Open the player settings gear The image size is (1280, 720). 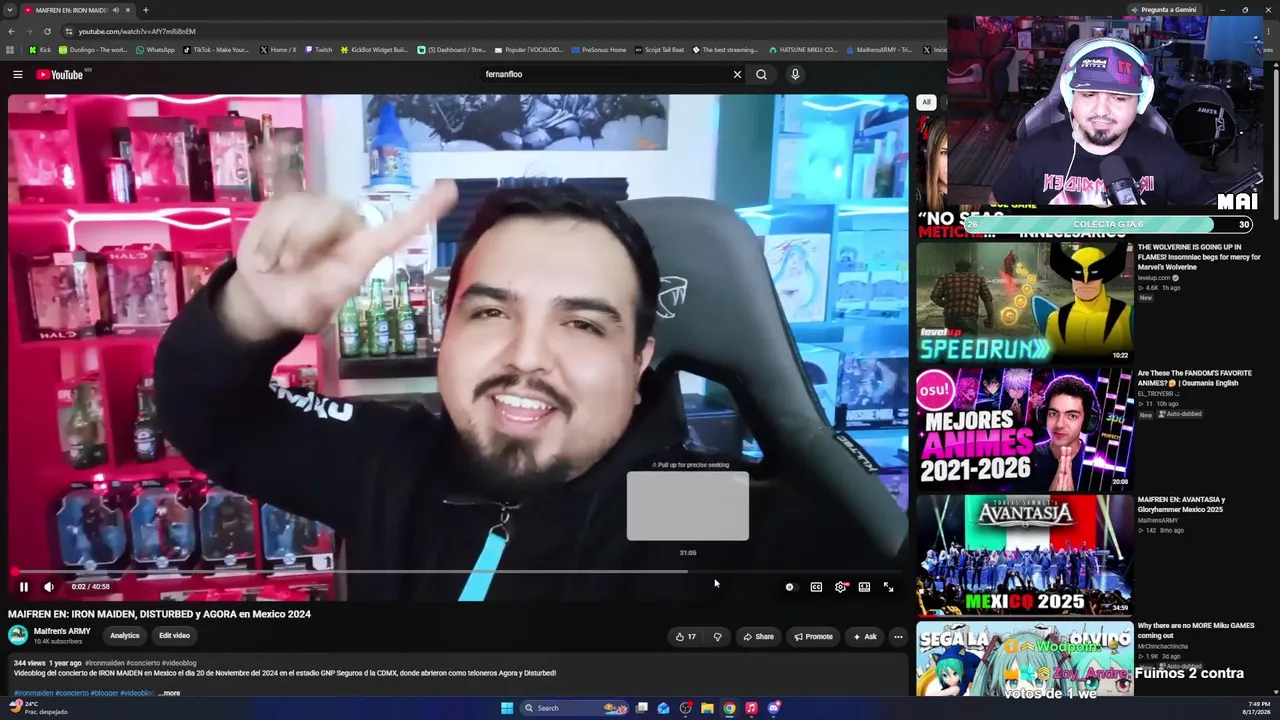840,587
